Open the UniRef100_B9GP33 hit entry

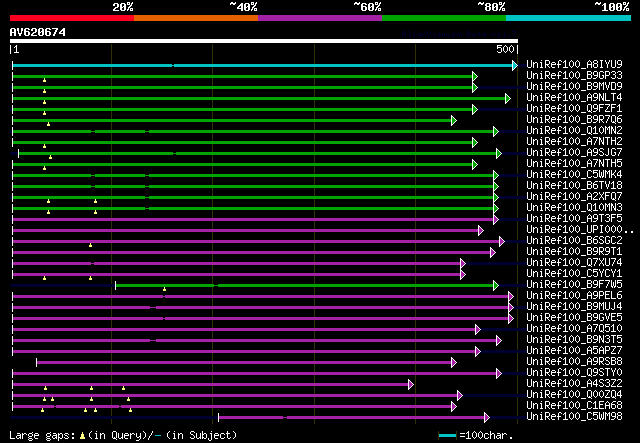click(574, 75)
